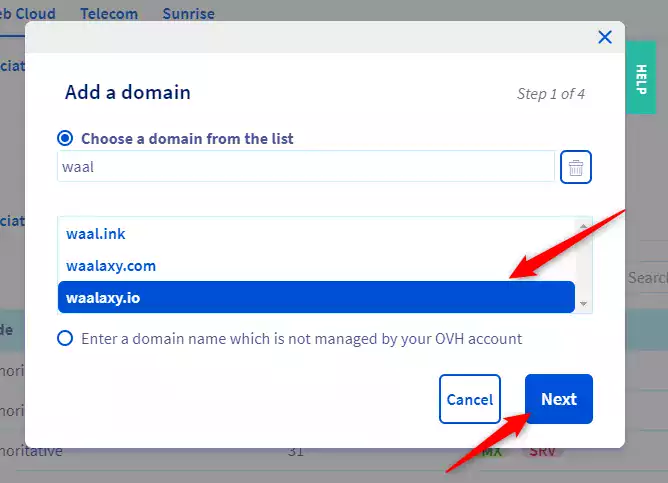The width and height of the screenshot is (668, 483).
Task: Select Choose a domain from the list
Action: pyautogui.click(x=65, y=138)
